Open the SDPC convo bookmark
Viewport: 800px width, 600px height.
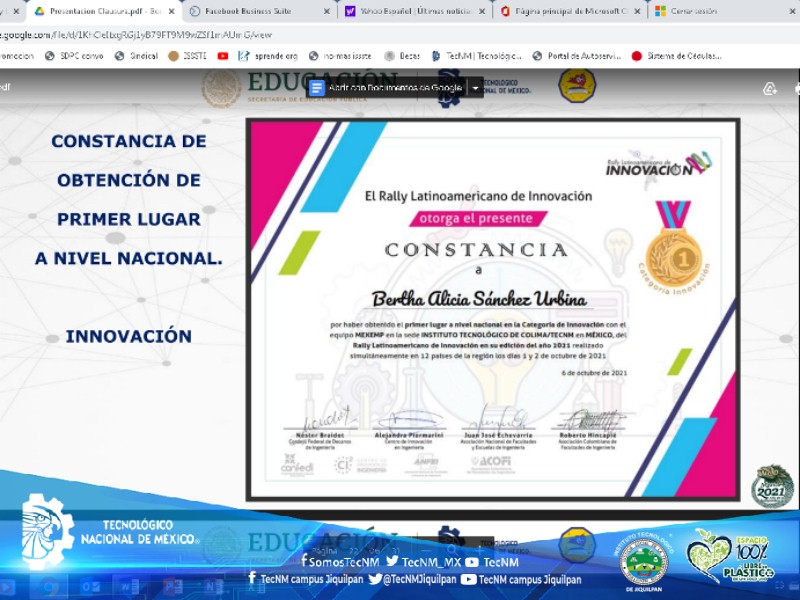pyautogui.click(x=74, y=56)
